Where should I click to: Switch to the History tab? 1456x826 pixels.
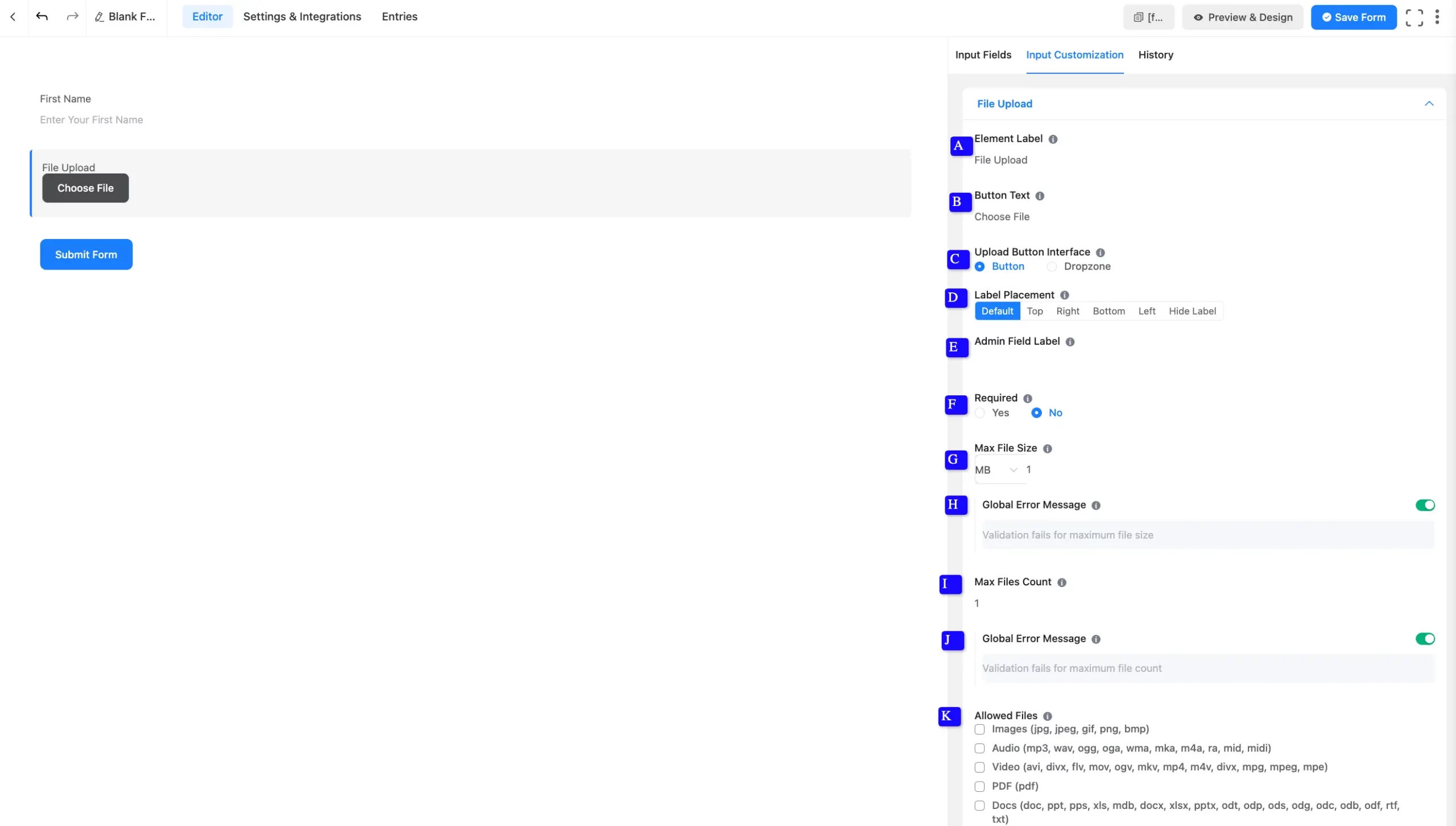click(x=1155, y=55)
